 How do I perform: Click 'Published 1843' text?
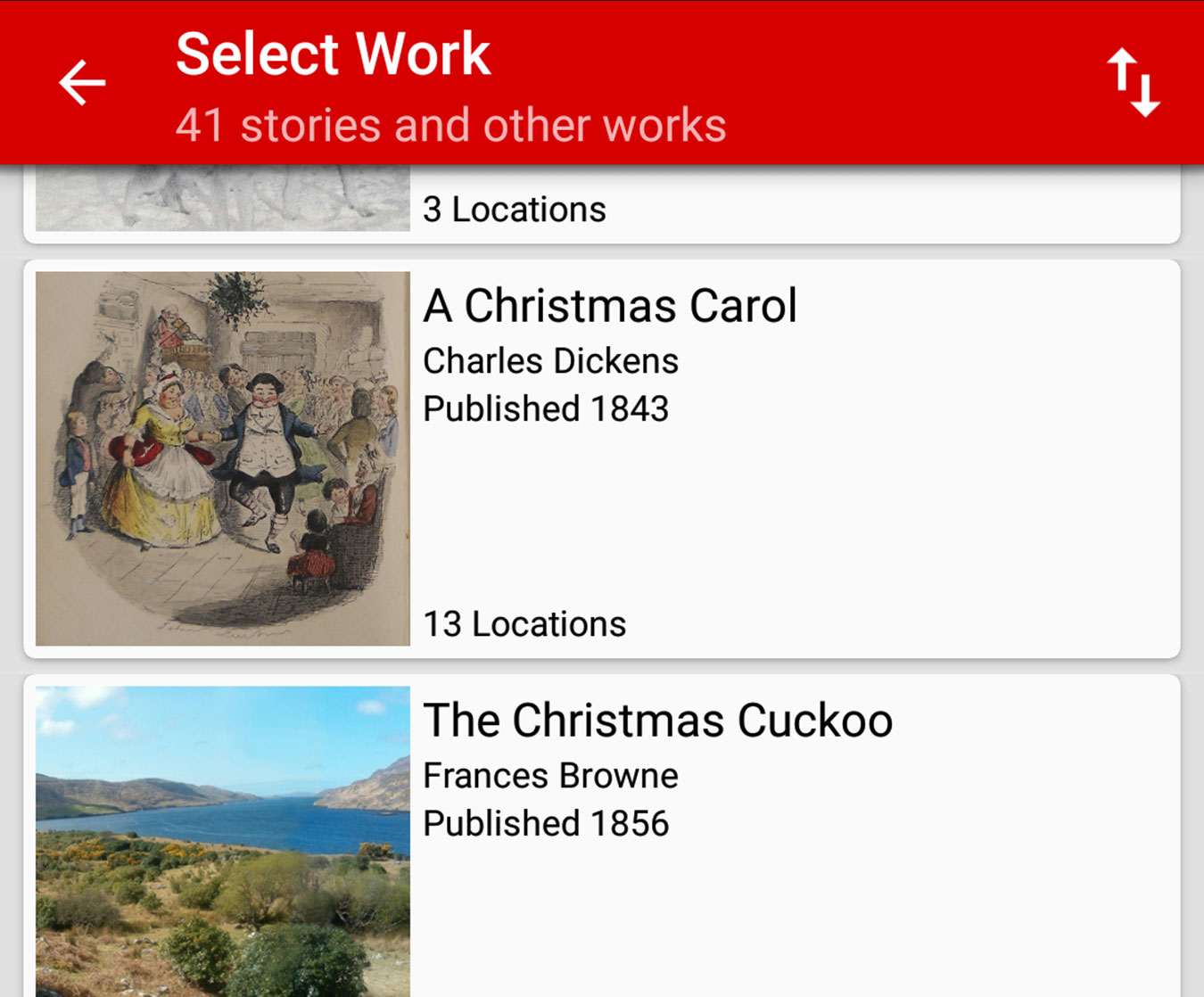pos(546,409)
